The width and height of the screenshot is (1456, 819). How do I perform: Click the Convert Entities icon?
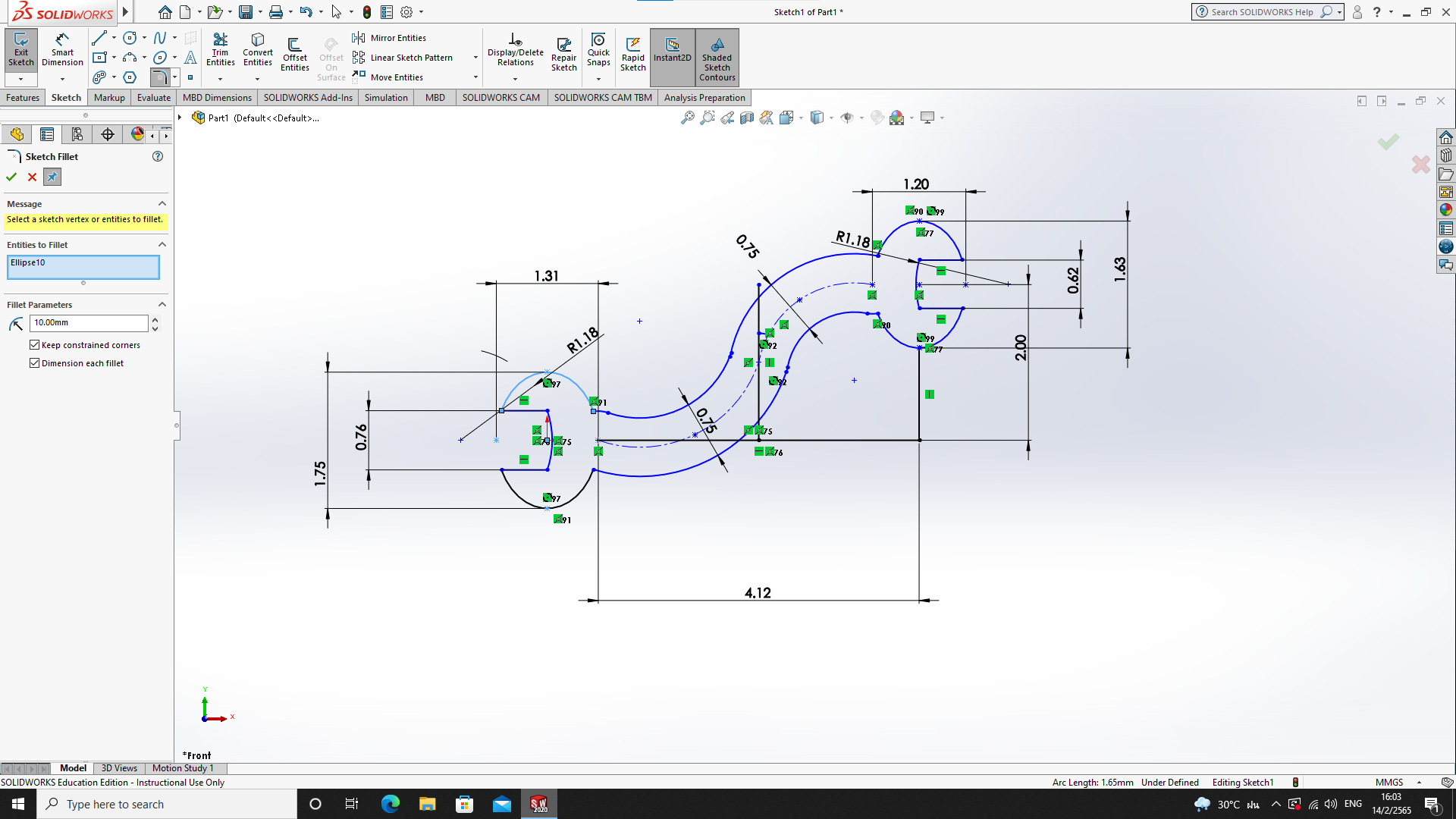(257, 50)
